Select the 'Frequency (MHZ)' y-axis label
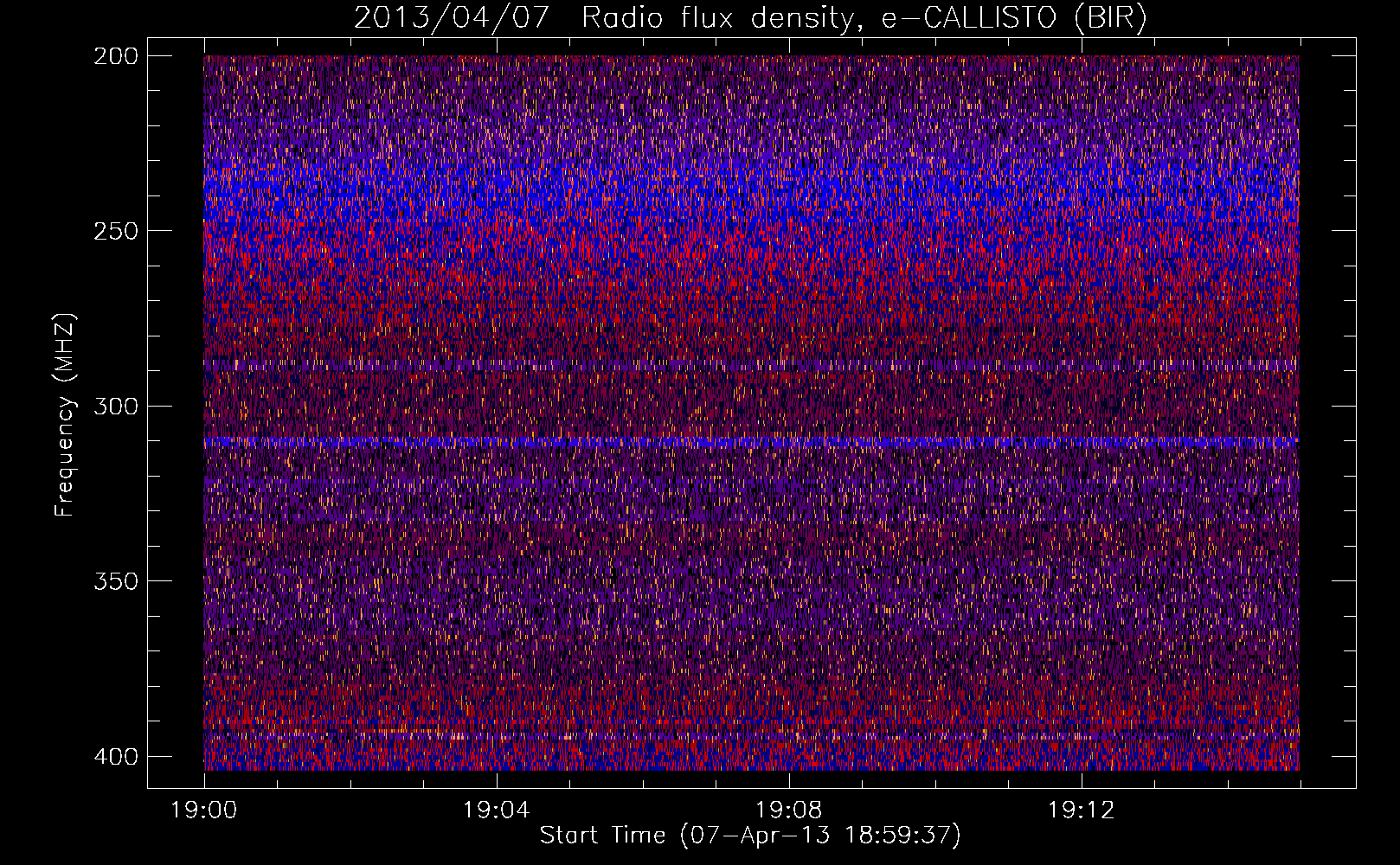The height and width of the screenshot is (865, 1400). click(65, 414)
